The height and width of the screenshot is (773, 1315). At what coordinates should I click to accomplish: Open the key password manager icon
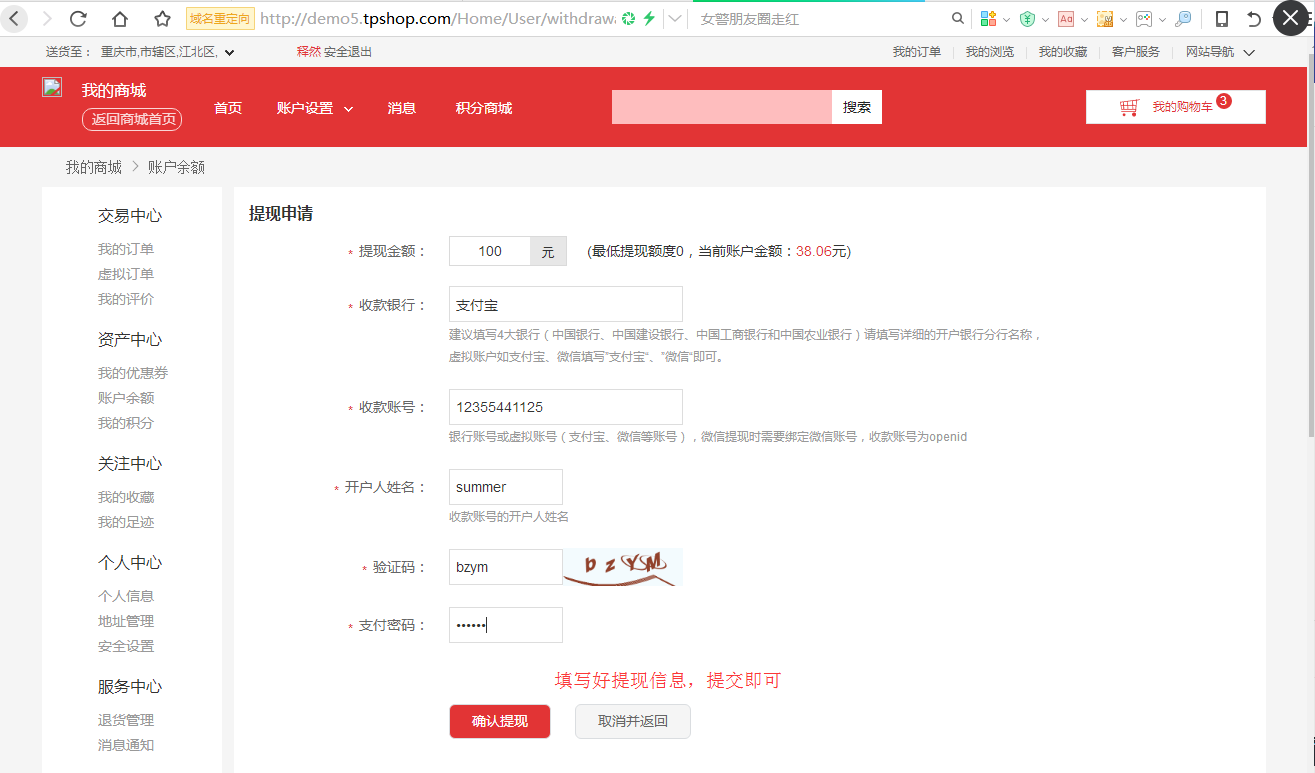coord(1184,18)
